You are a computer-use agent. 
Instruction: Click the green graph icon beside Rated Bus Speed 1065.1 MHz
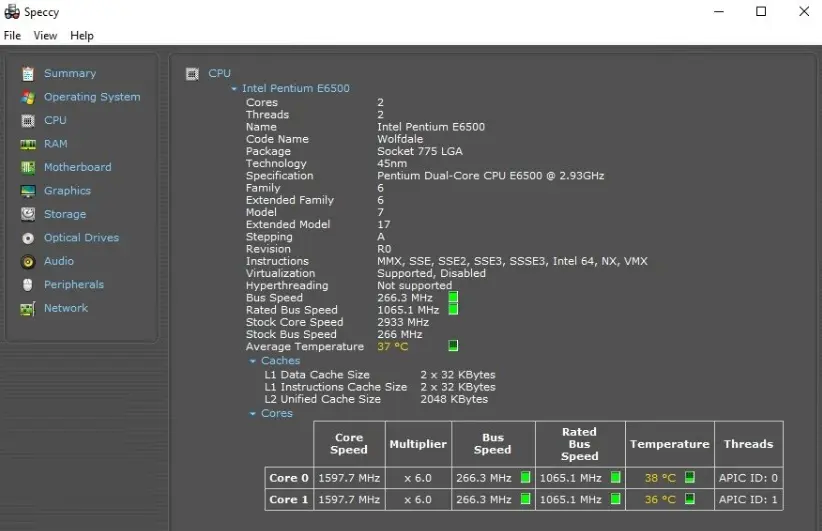[453, 309]
